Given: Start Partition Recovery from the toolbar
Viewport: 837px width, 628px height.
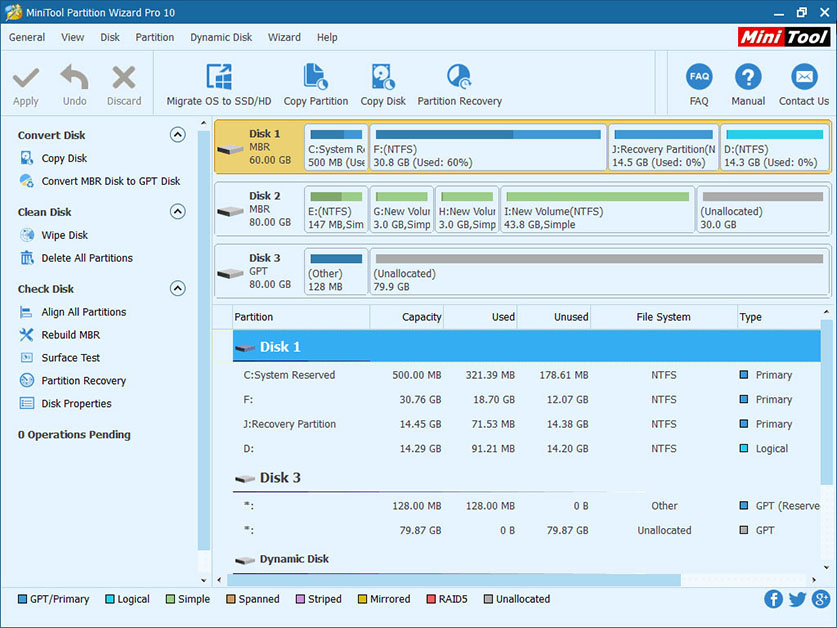Looking at the screenshot, I should [459, 78].
